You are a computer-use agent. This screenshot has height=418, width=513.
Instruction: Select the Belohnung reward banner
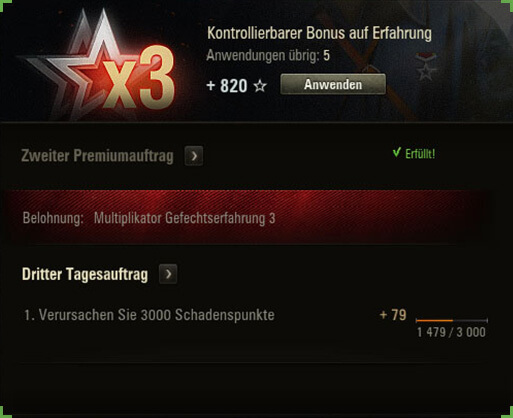click(x=247, y=217)
